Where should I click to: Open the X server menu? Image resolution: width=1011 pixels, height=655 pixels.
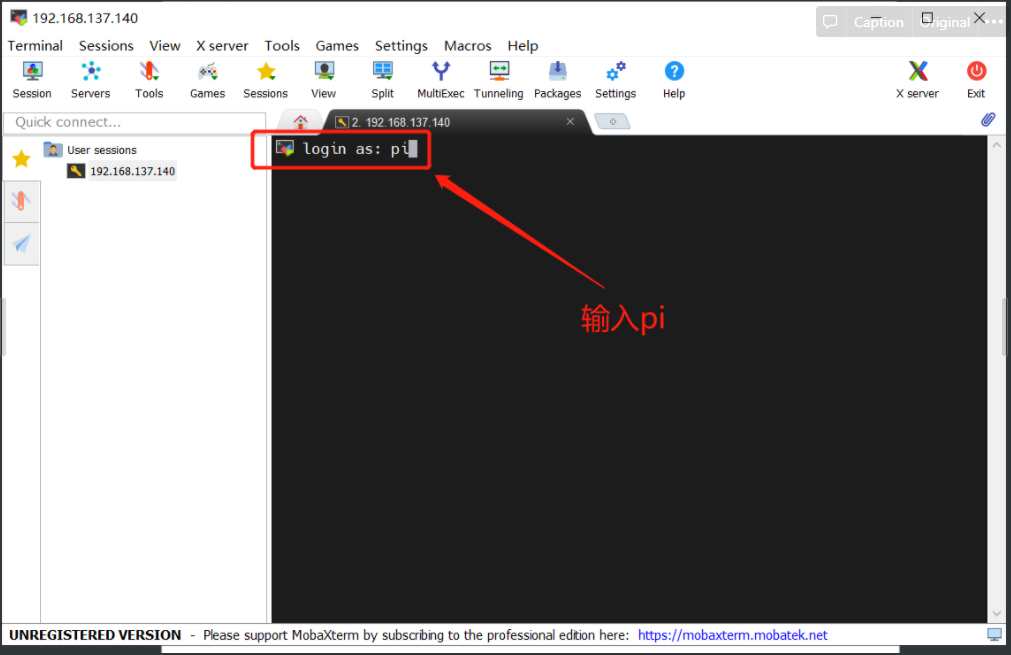[x=222, y=46]
